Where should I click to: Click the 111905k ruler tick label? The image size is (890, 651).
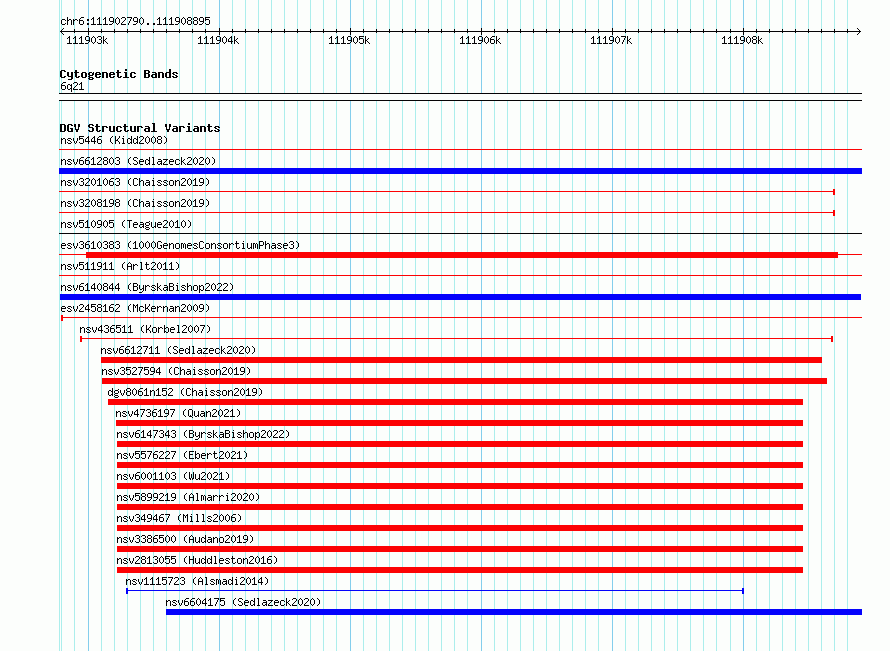coord(349,40)
